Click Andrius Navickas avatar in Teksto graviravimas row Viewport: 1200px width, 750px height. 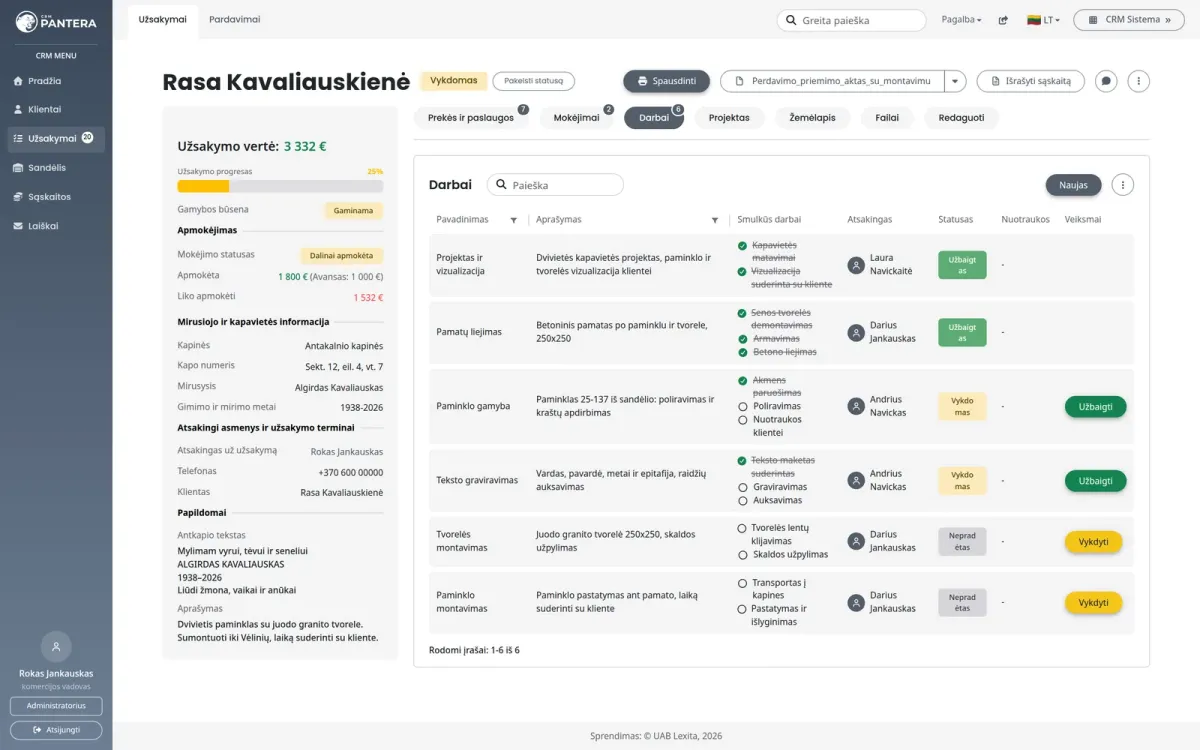[x=856, y=480]
